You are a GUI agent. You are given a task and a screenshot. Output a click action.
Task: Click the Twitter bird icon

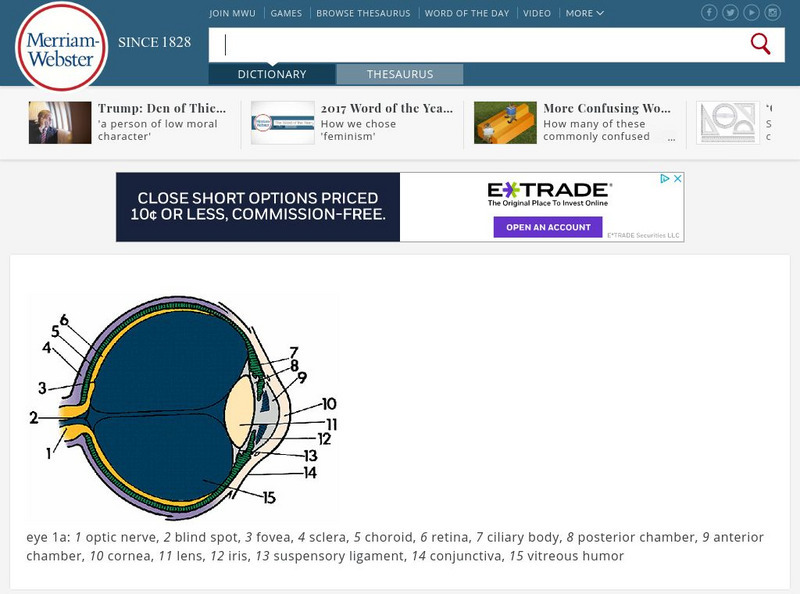tap(730, 12)
